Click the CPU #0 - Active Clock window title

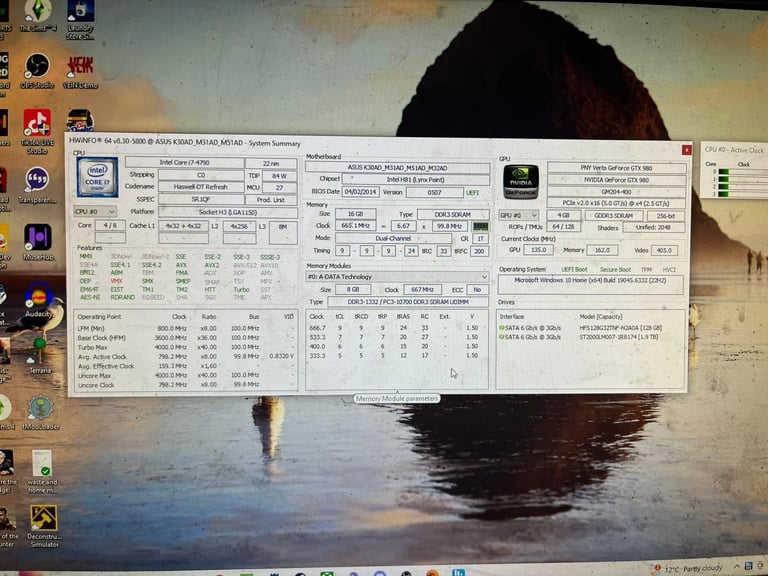click(734, 150)
